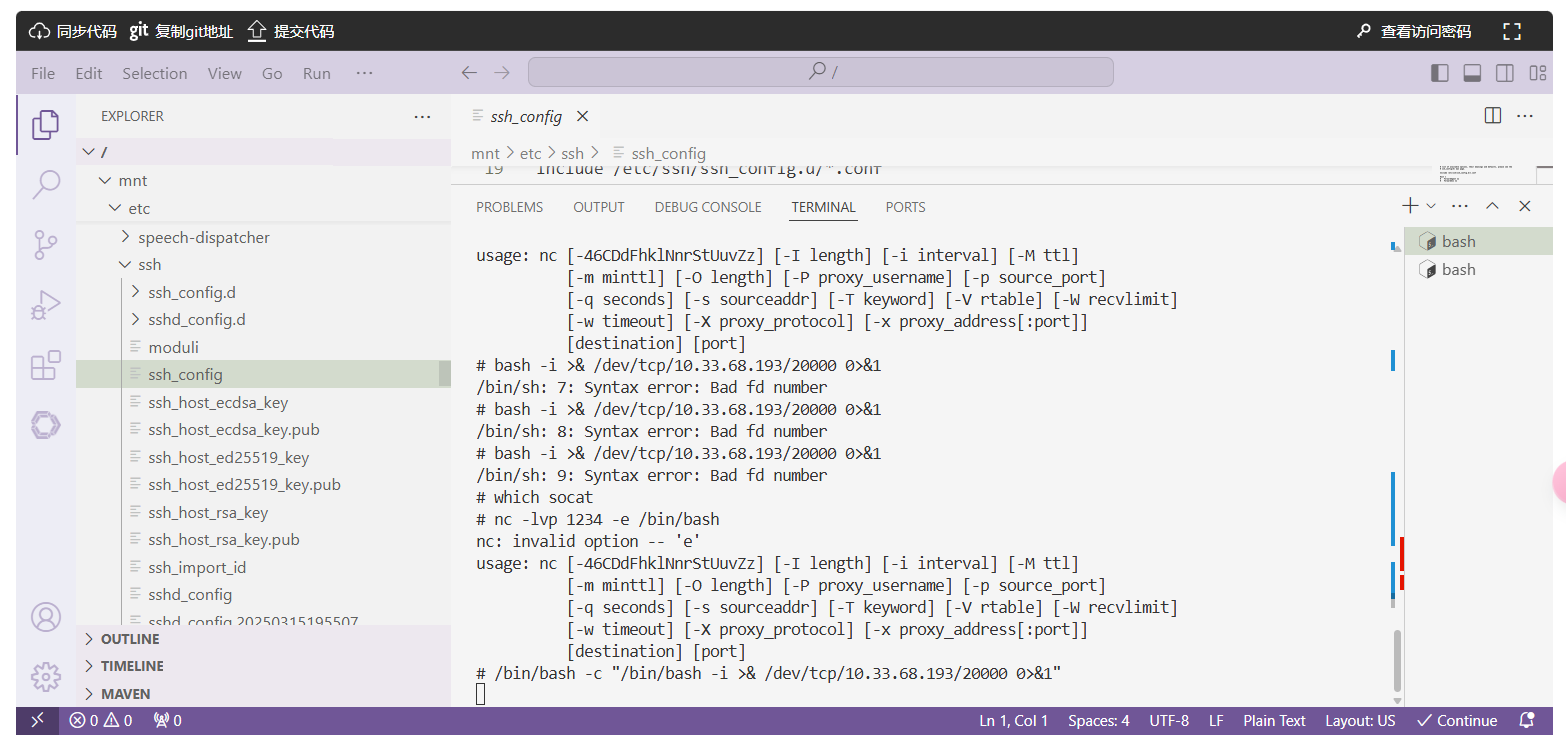This screenshot has height=744, width=1566.
Task: Open the Run and Debug view icon
Action: [x=46, y=305]
